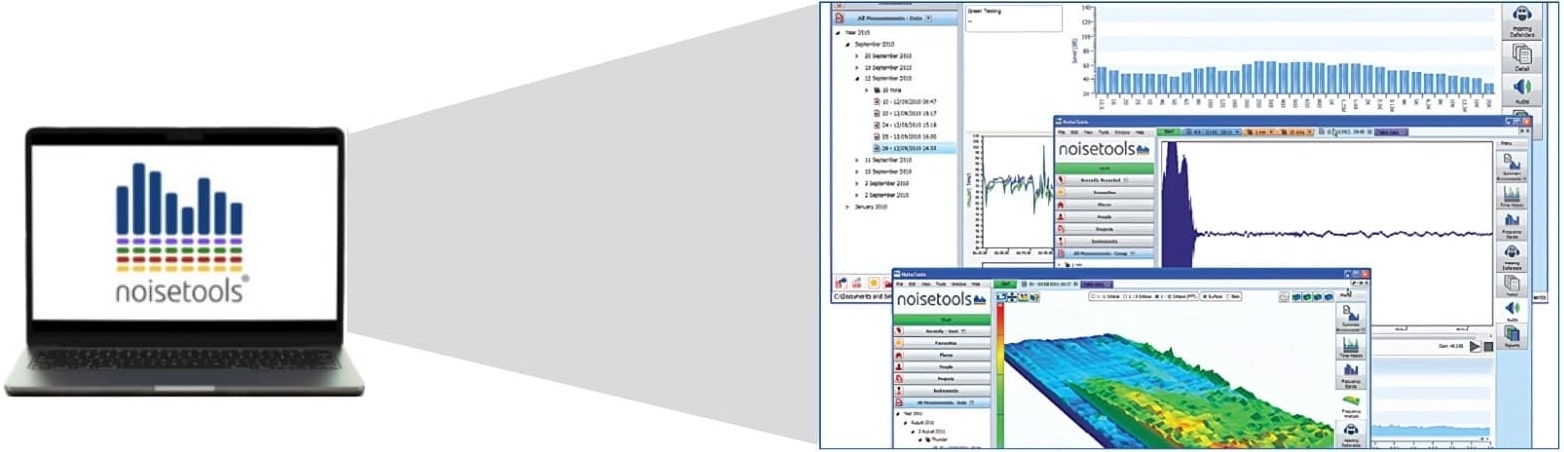
Task: Open Places in the 3D window sidebar
Action: (942, 355)
